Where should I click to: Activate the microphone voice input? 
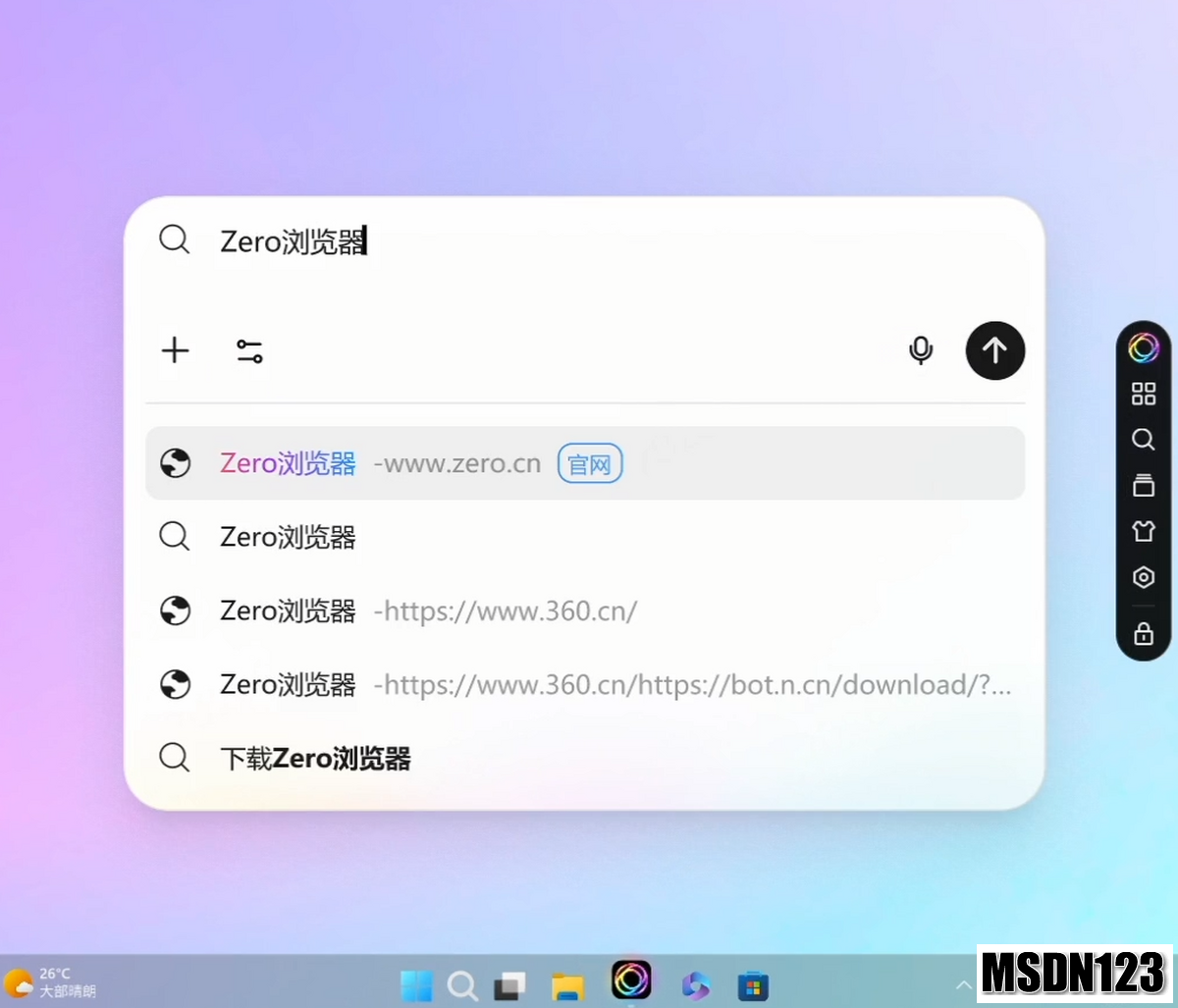(921, 350)
